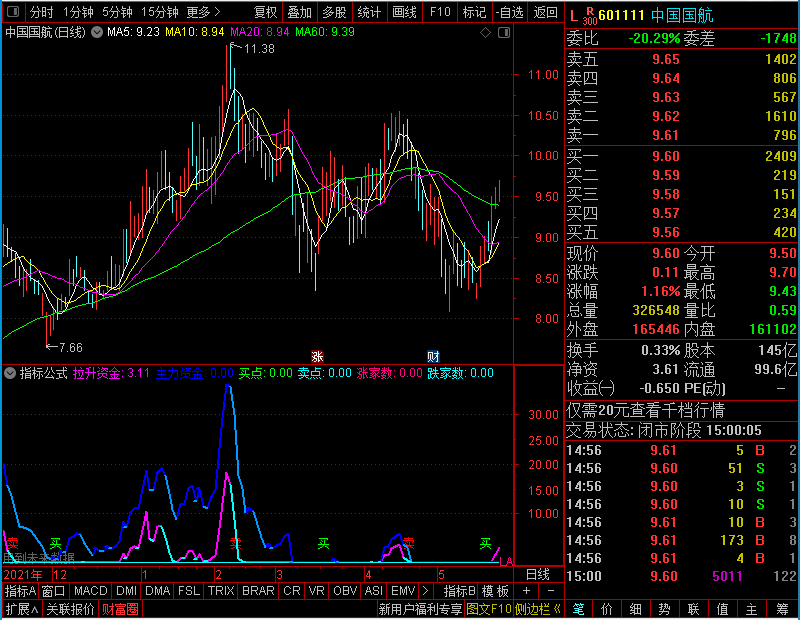800x620 pixels.
Task: Zoom out the chart with the − button
Action: tap(551, 591)
